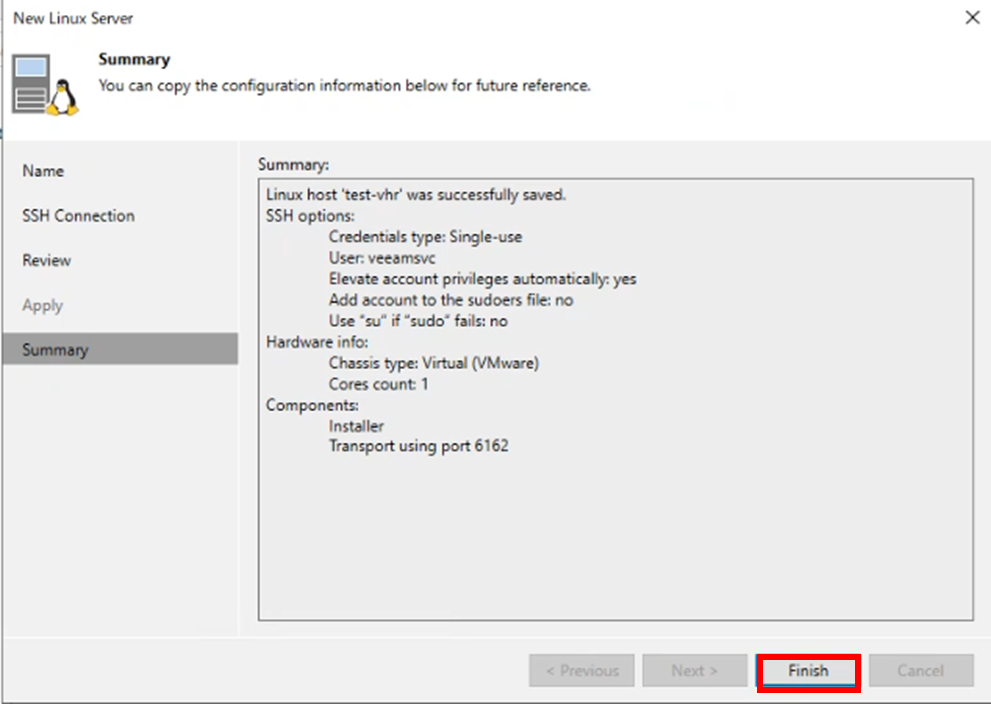Click 'Credentials type: Single-use' line
Screen dimensions: 991x704
(425, 237)
